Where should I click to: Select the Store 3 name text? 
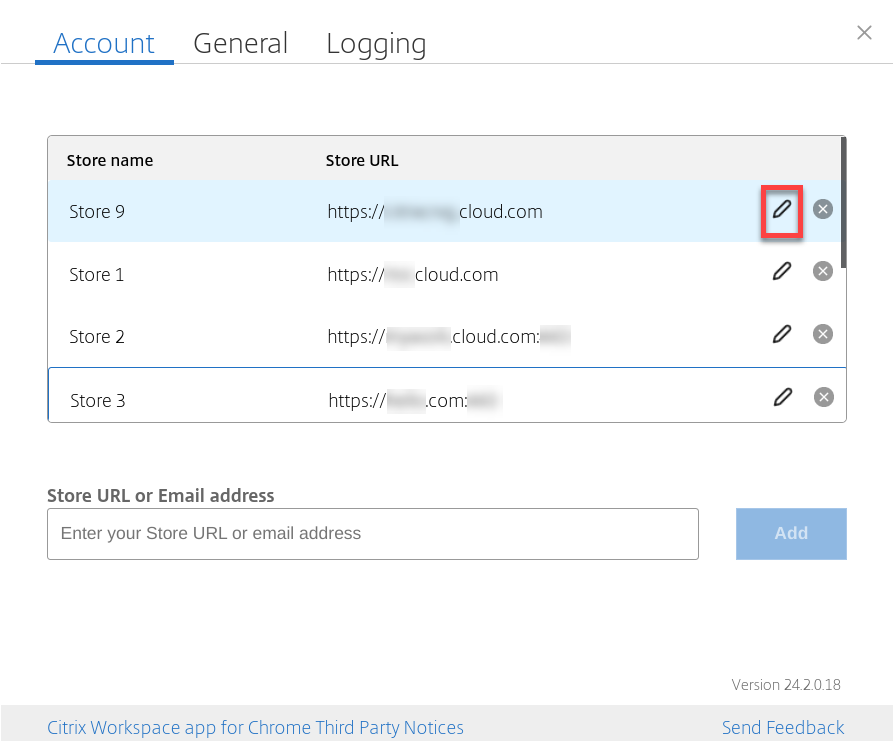coord(98,400)
